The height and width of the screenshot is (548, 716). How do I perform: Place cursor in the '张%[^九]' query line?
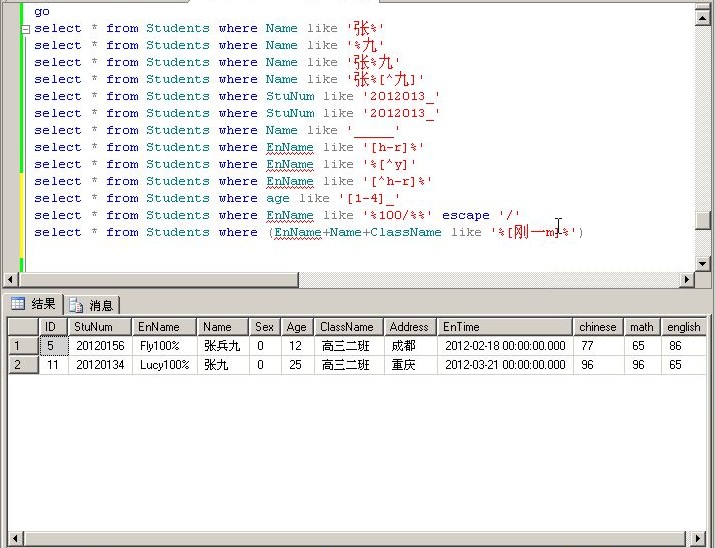(x=229, y=79)
